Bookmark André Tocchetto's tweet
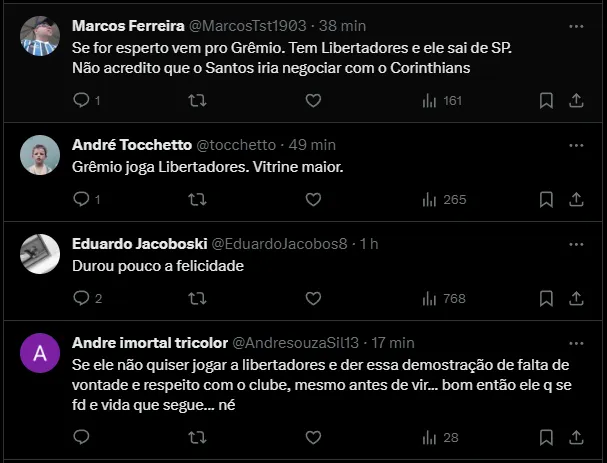 [546, 199]
